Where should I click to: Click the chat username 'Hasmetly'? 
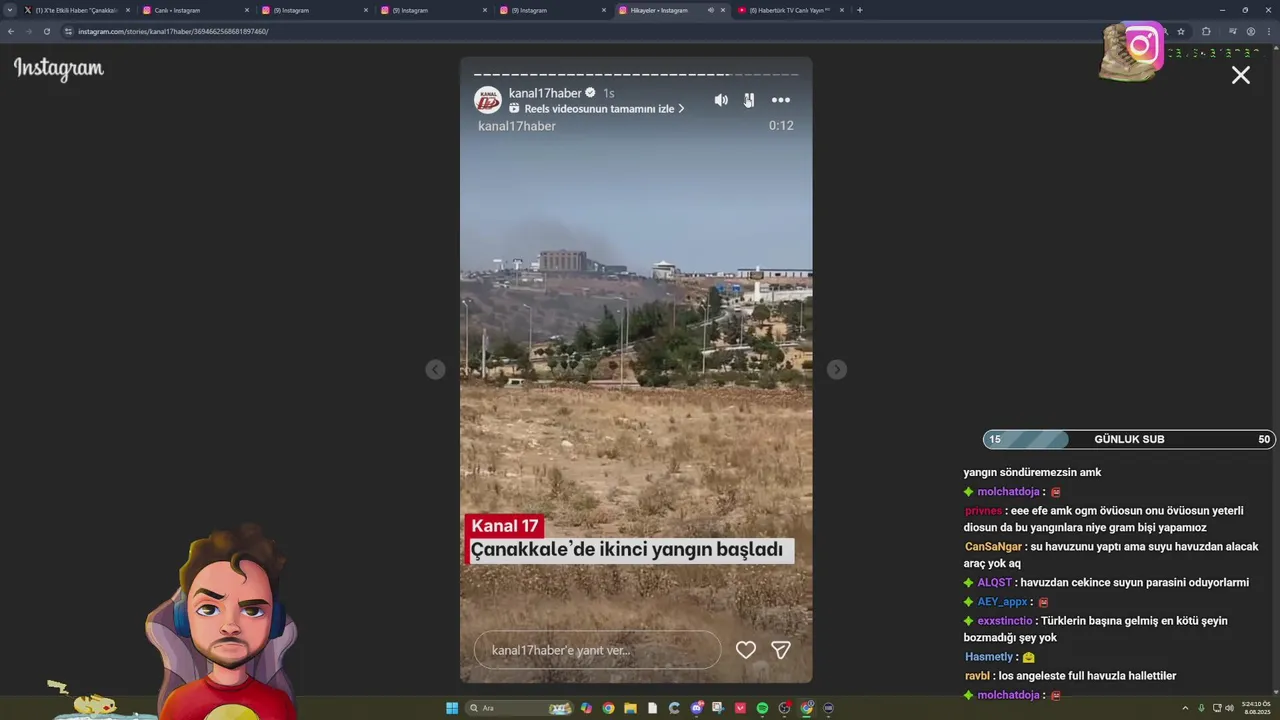[x=989, y=657]
